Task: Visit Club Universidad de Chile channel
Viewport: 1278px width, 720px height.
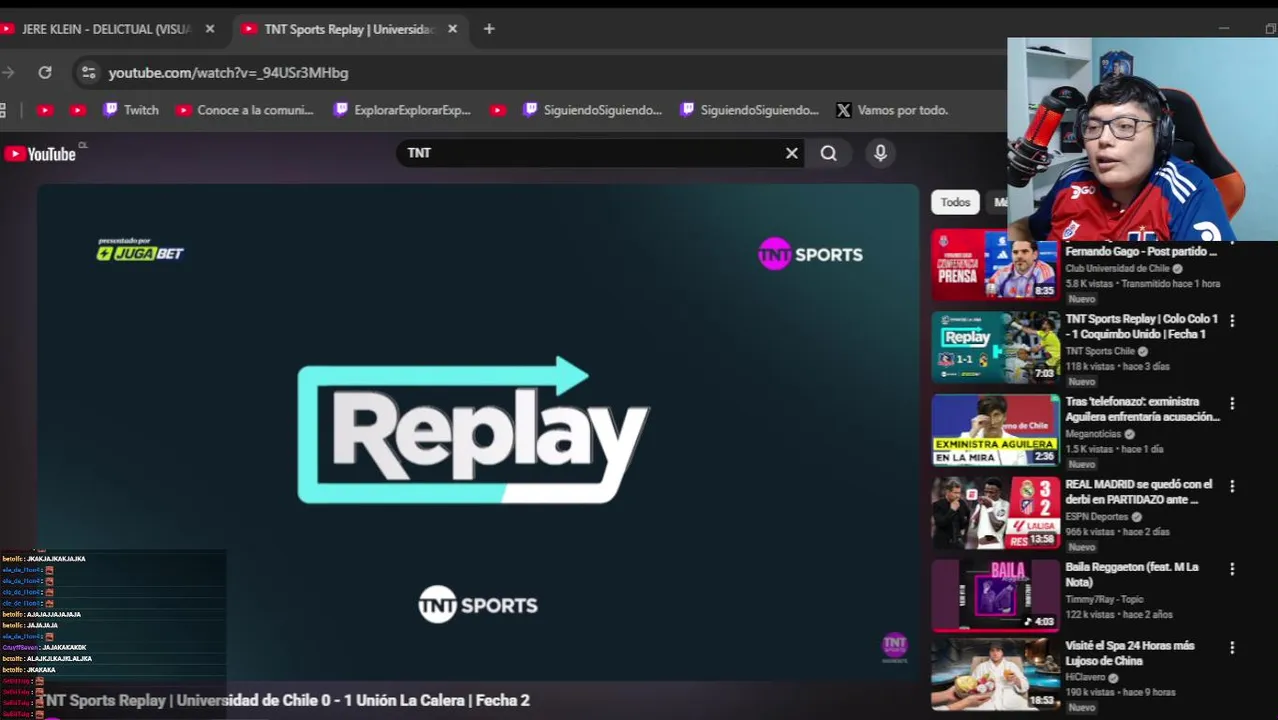Action: tap(1117, 268)
